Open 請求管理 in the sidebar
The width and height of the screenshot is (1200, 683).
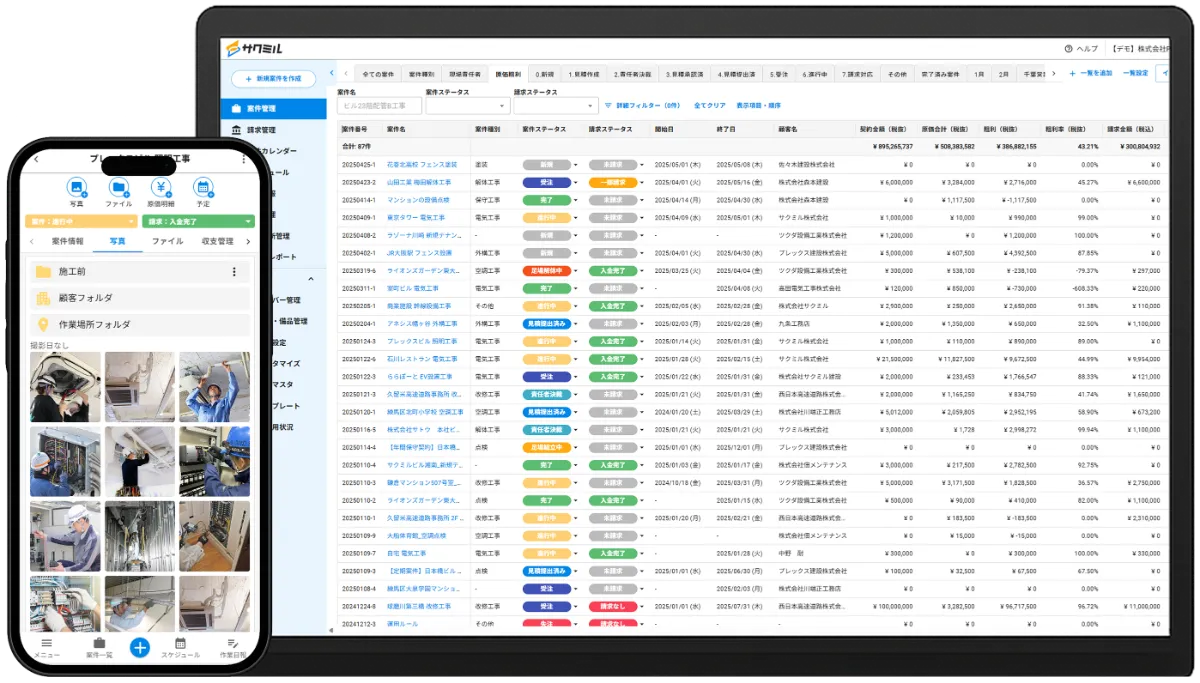pyautogui.click(x=261, y=130)
